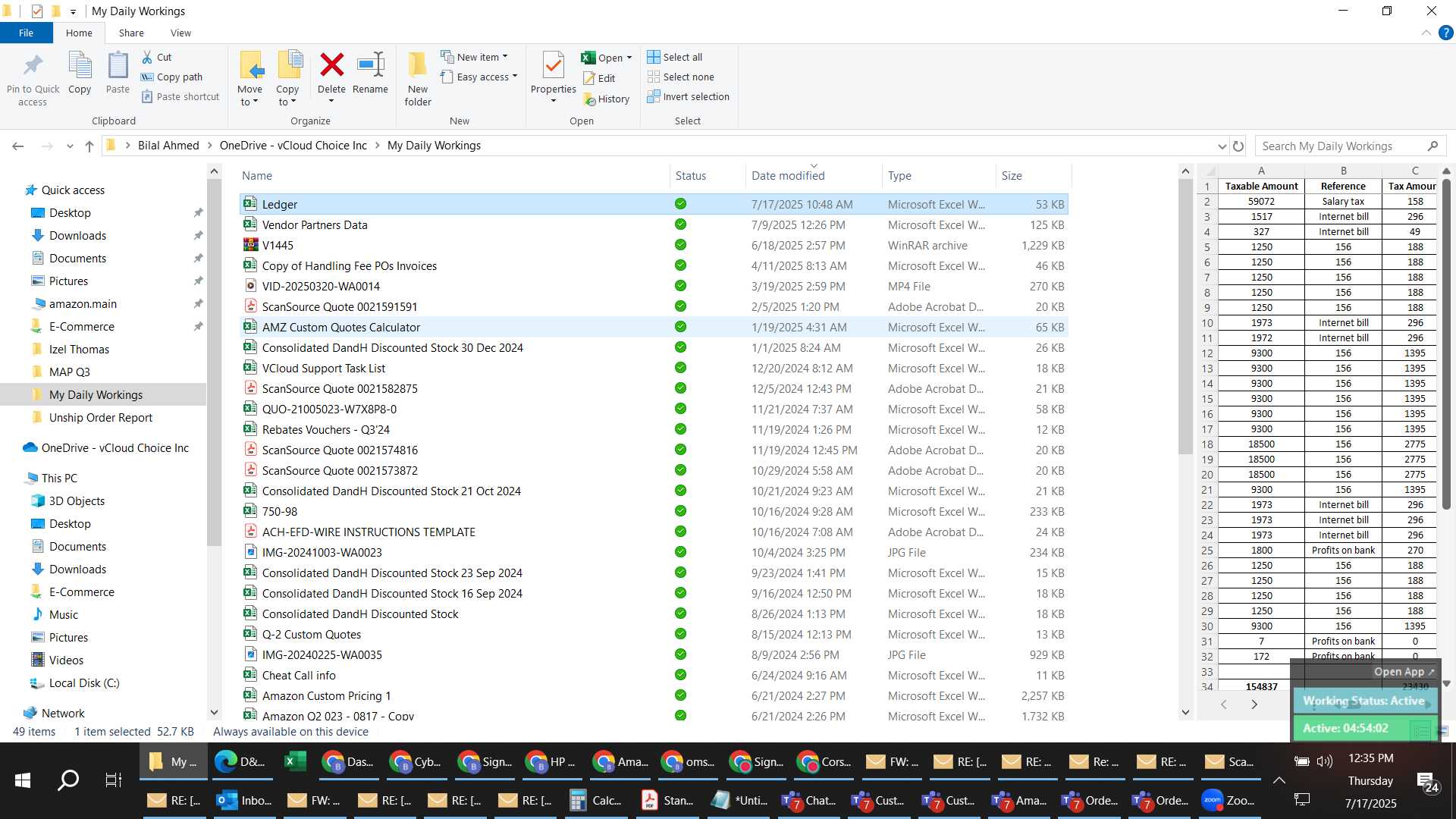The image size is (1456, 819).
Task: Click next sheet arrow in preview
Action: click(1254, 704)
